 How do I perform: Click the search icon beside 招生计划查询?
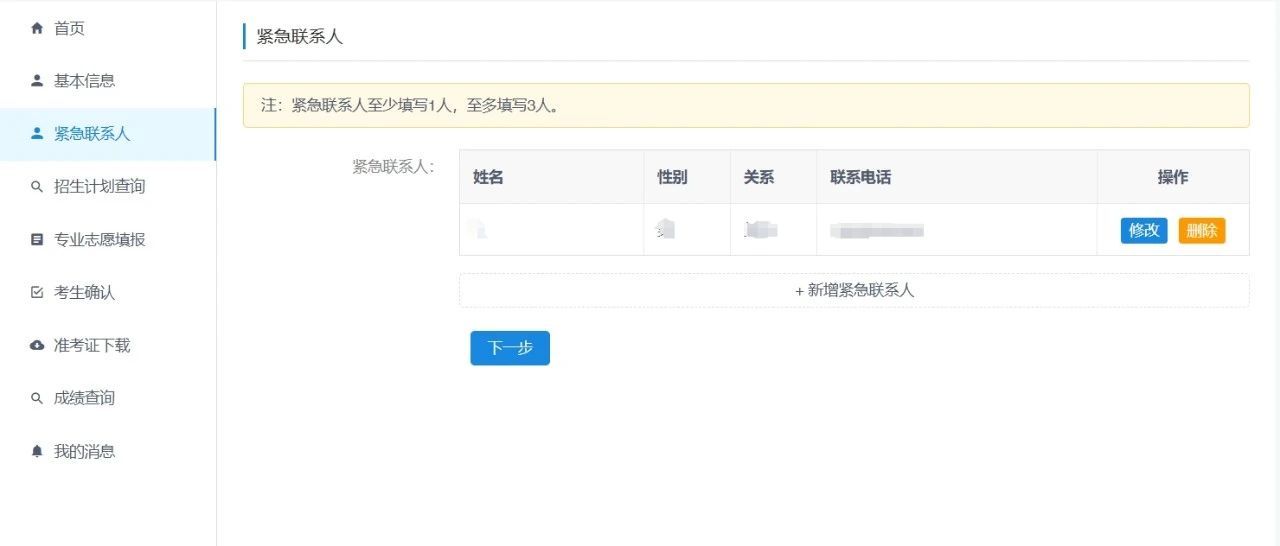pos(37,187)
